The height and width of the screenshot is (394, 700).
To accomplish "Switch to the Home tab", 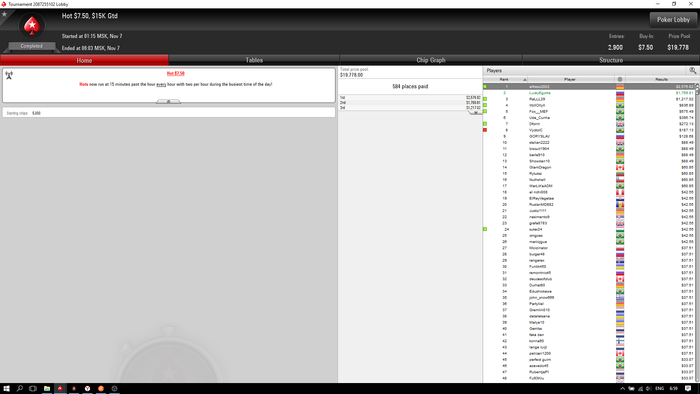I will (84, 60).
